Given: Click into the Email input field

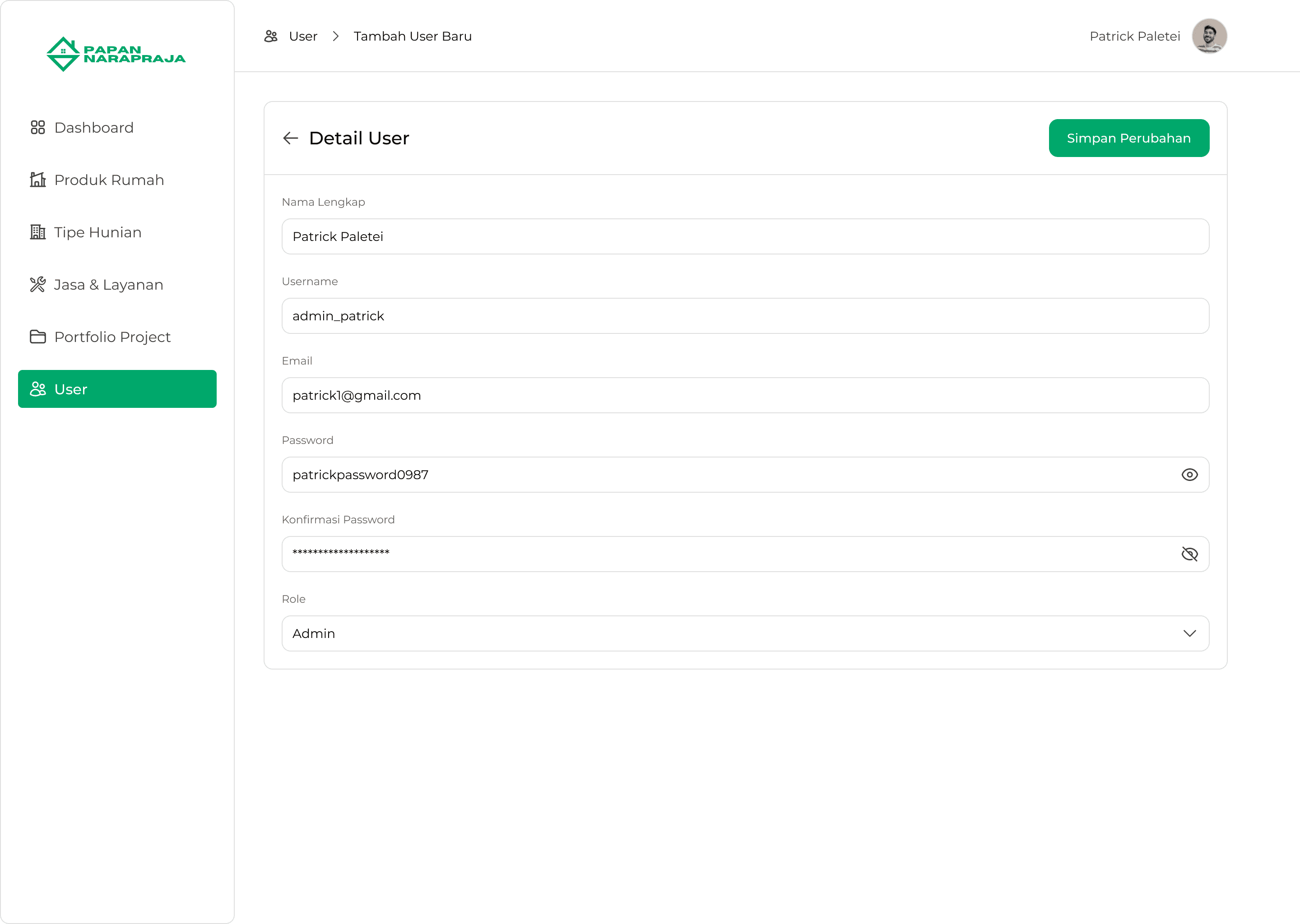Looking at the screenshot, I should [745, 395].
